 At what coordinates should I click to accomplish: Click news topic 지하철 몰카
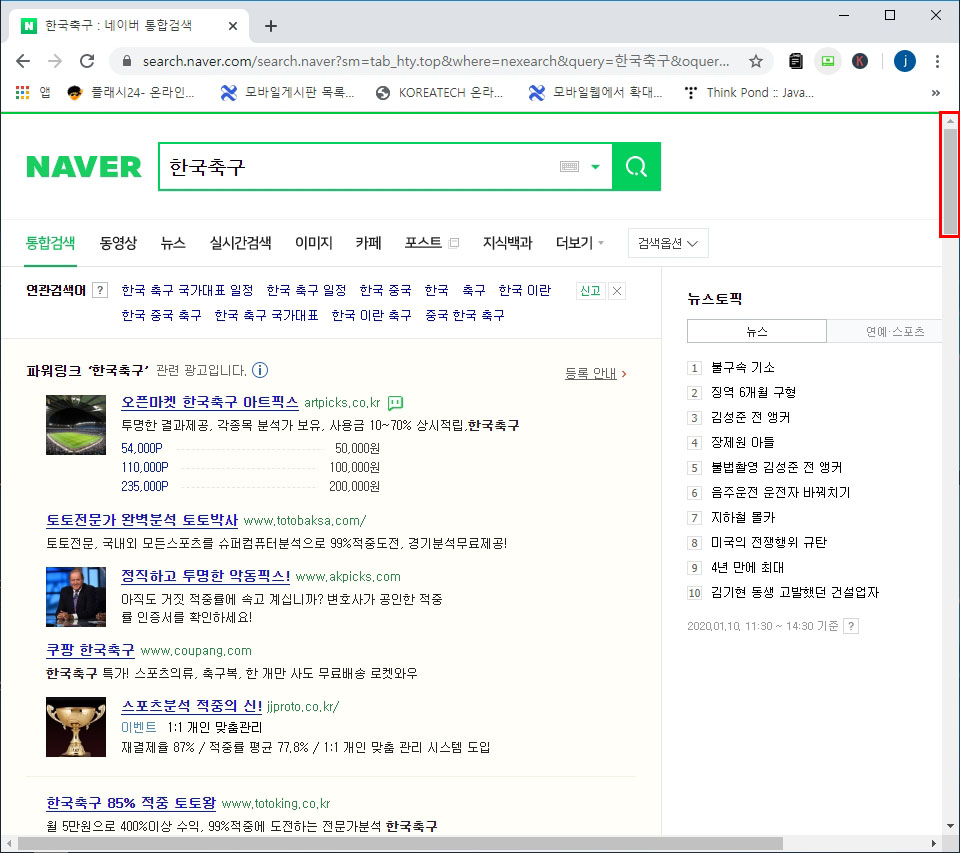click(x=743, y=517)
